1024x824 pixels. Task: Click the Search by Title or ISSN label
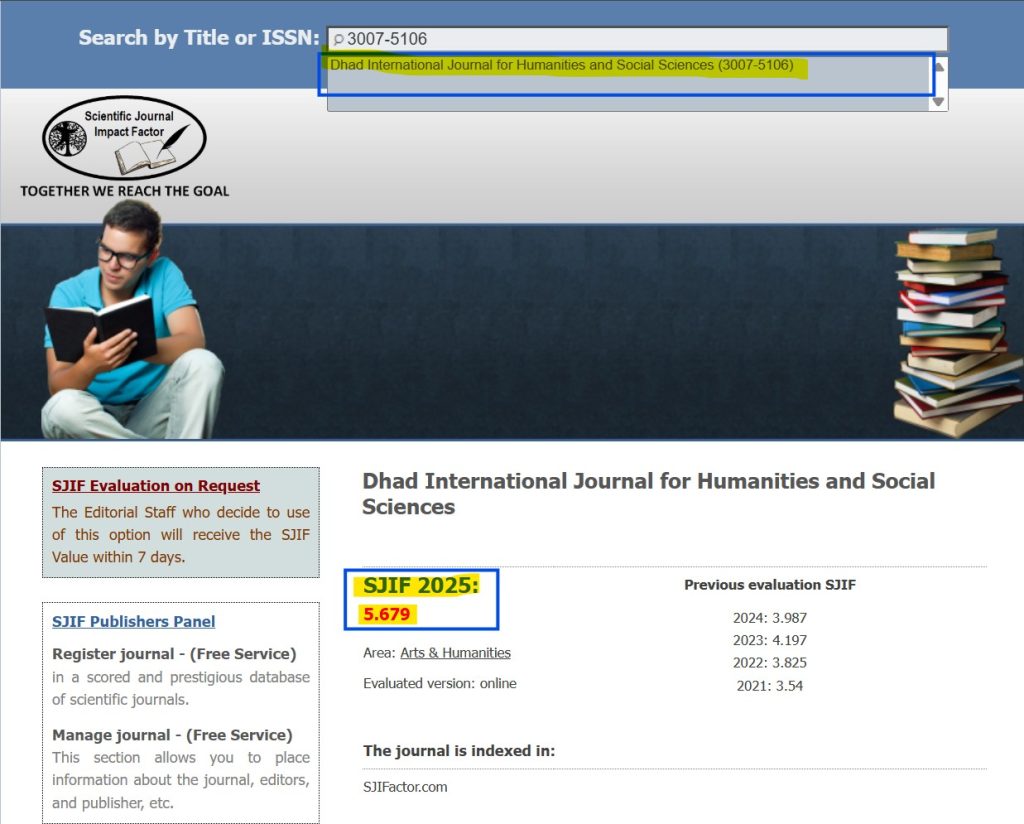[199, 38]
